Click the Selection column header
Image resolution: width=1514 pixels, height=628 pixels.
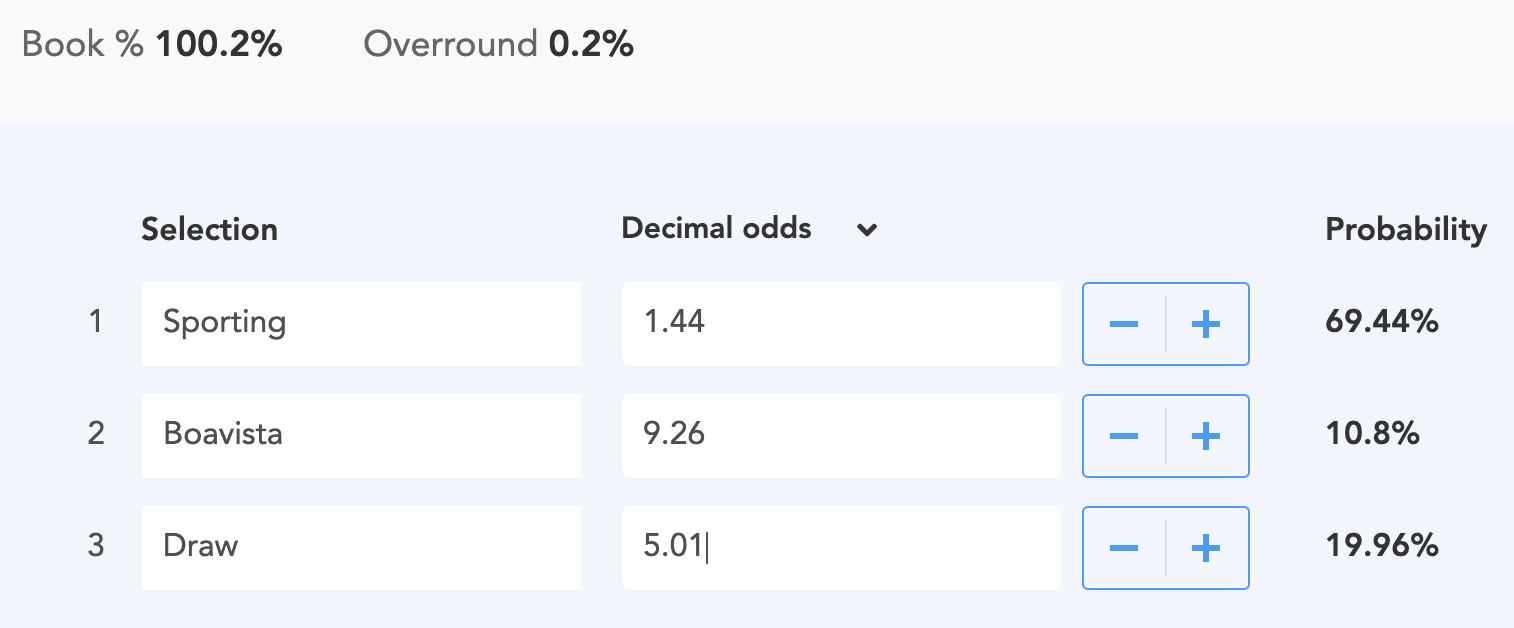click(209, 230)
